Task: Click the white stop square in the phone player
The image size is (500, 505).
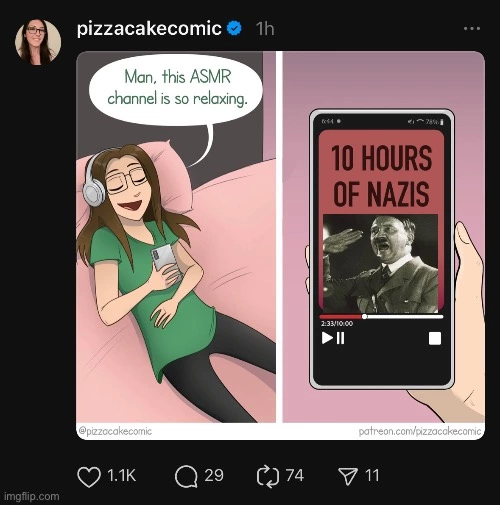Action: [435, 338]
